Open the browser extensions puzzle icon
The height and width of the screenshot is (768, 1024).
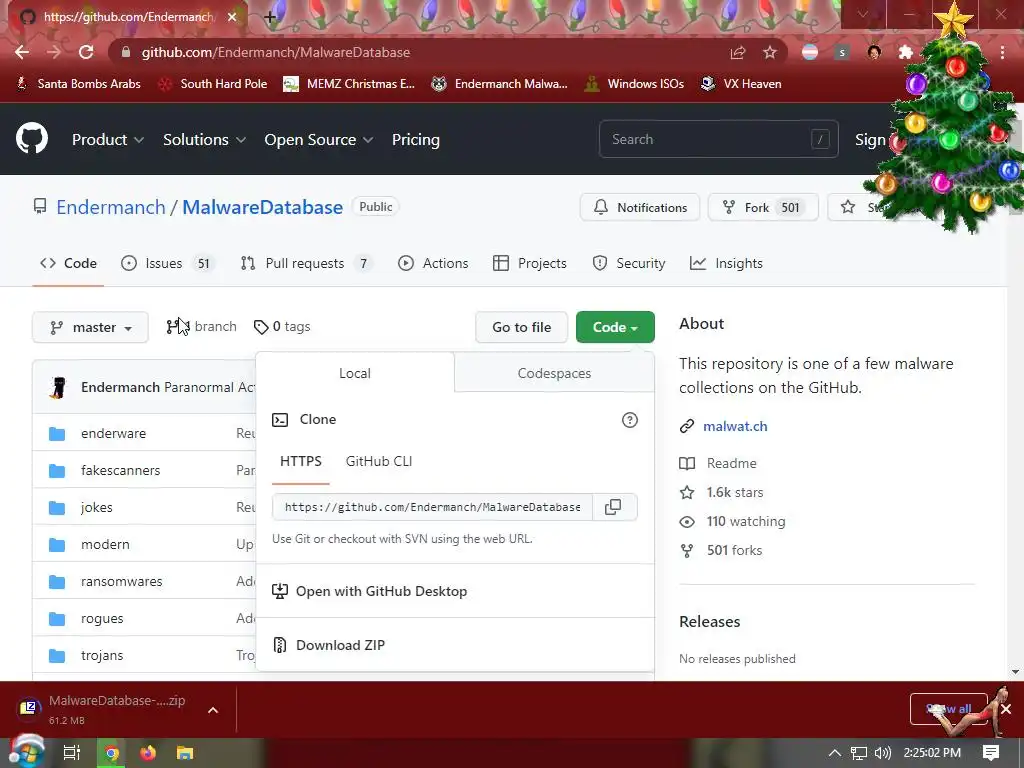click(x=905, y=52)
